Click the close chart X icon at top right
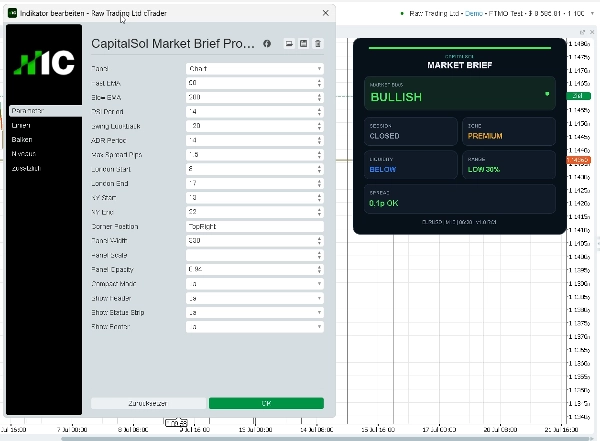The height and width of the screenshot is (441, 600). 592,32
